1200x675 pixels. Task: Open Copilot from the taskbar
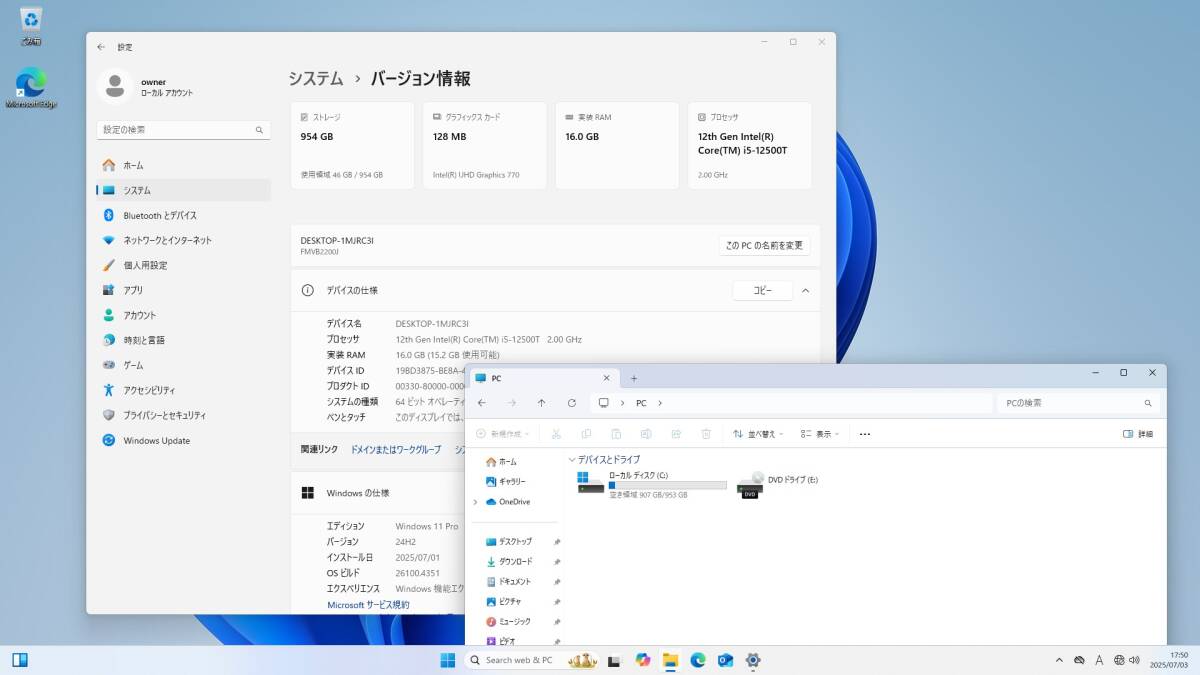click(643, 661)
